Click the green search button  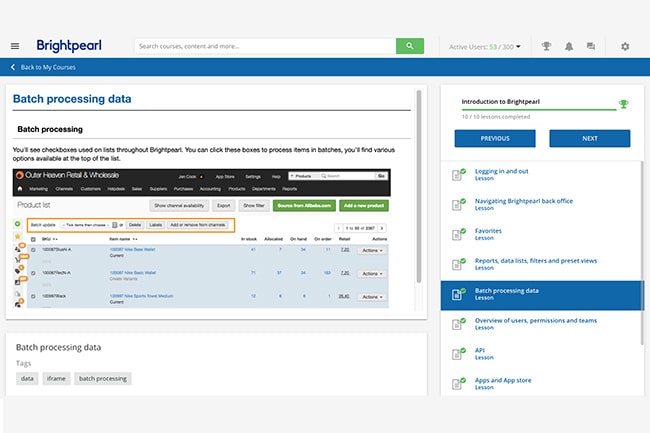[x=410, y=46]
